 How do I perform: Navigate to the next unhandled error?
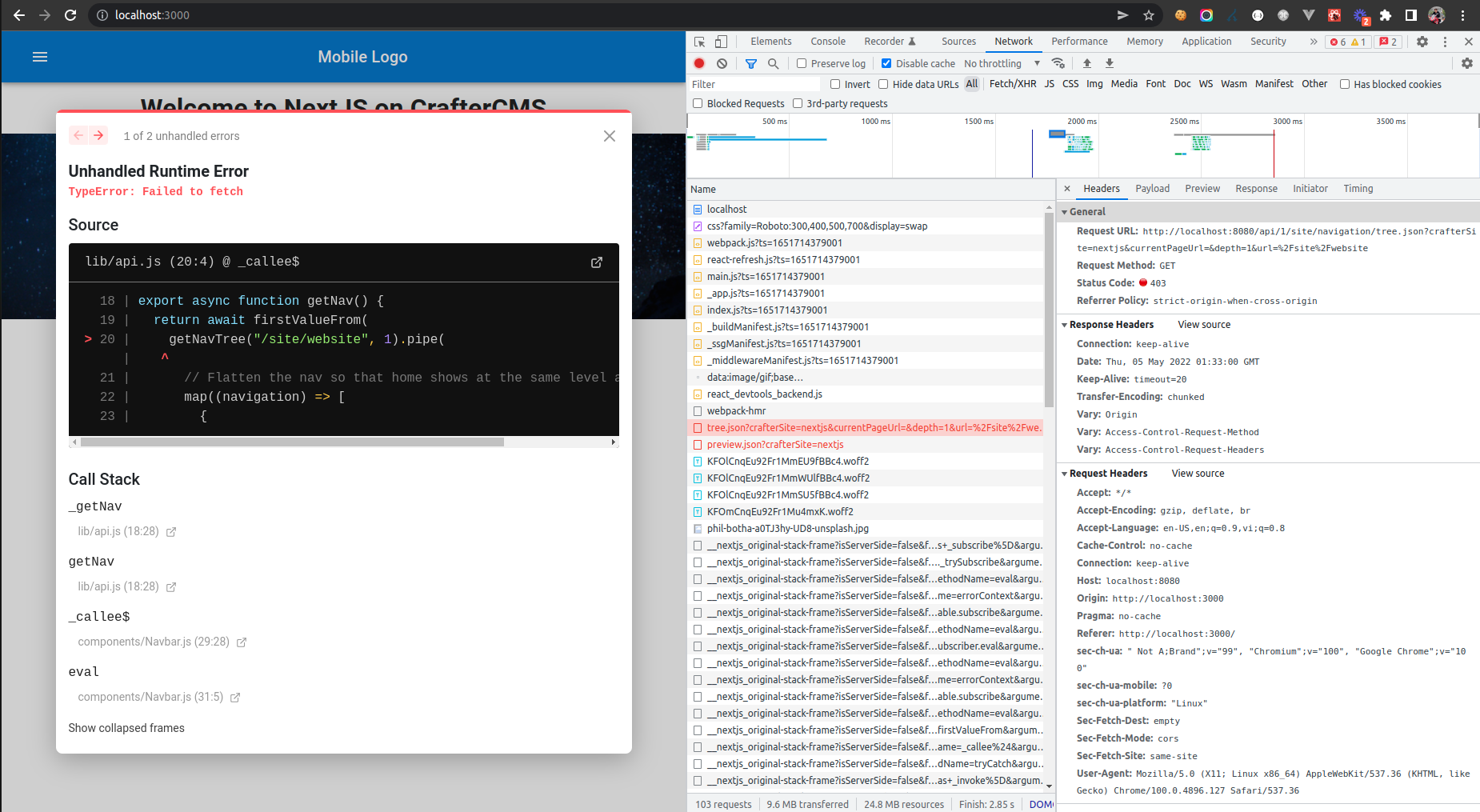coord(98,135)
